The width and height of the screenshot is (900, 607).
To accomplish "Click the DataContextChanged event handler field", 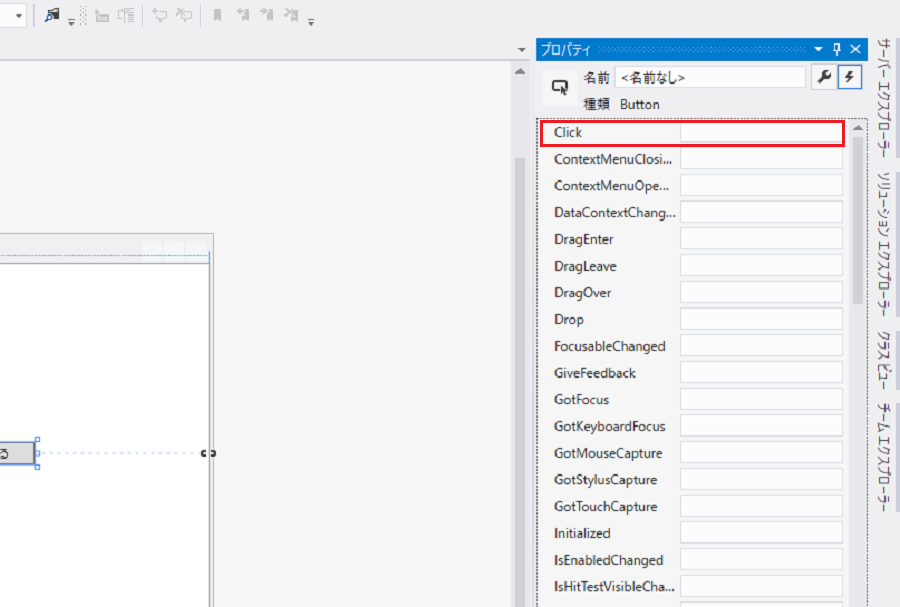I will pyautogui.click(x=761, y=212).
